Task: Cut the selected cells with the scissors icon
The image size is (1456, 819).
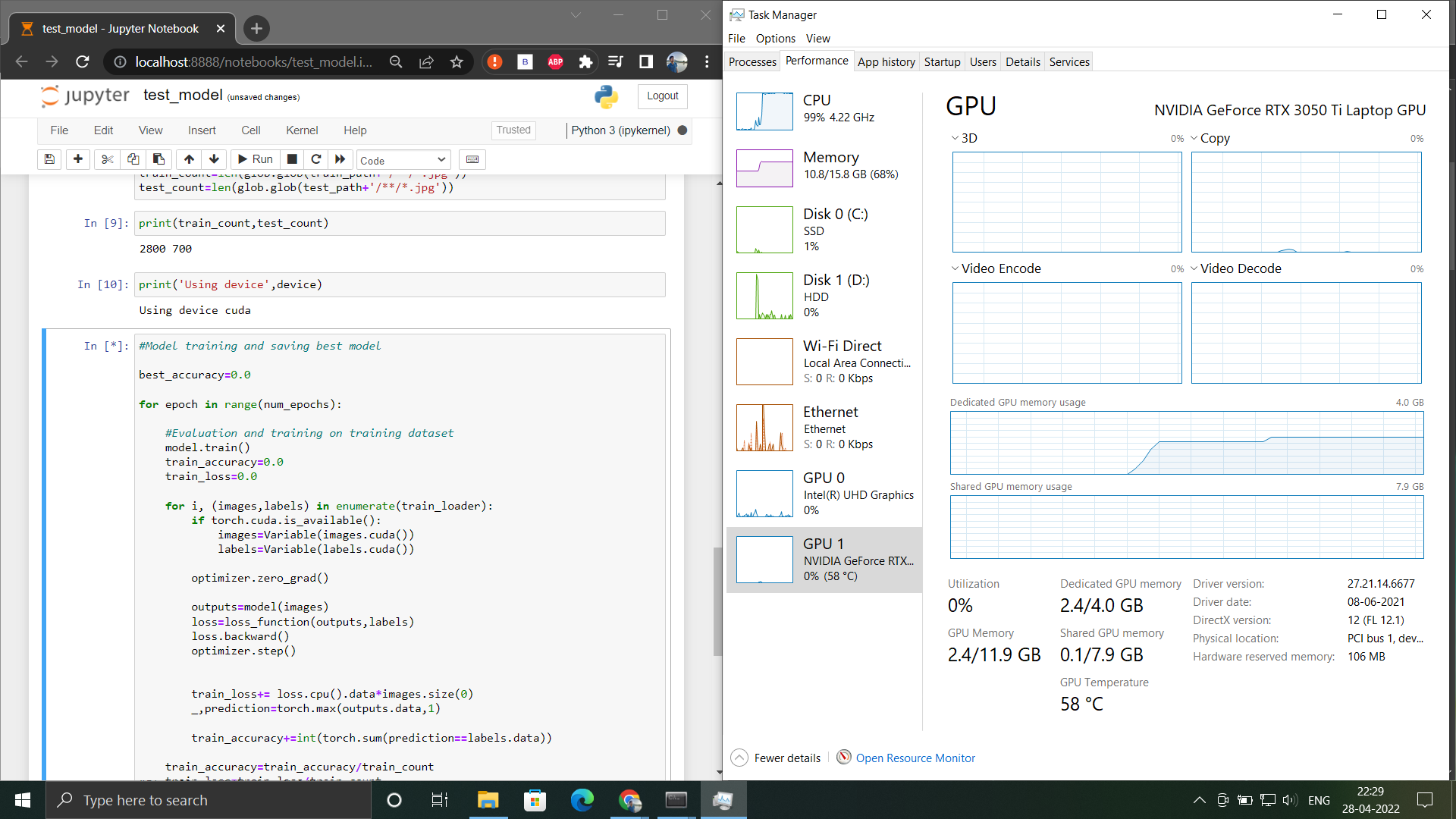Action: click(107, 159)
